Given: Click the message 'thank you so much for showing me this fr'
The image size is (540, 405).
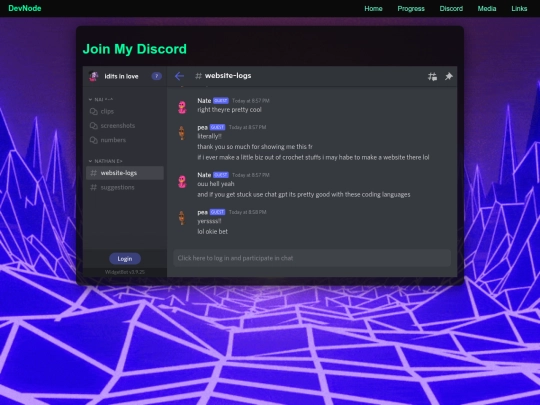Looking at the screenshot, I should click(255, 147).
